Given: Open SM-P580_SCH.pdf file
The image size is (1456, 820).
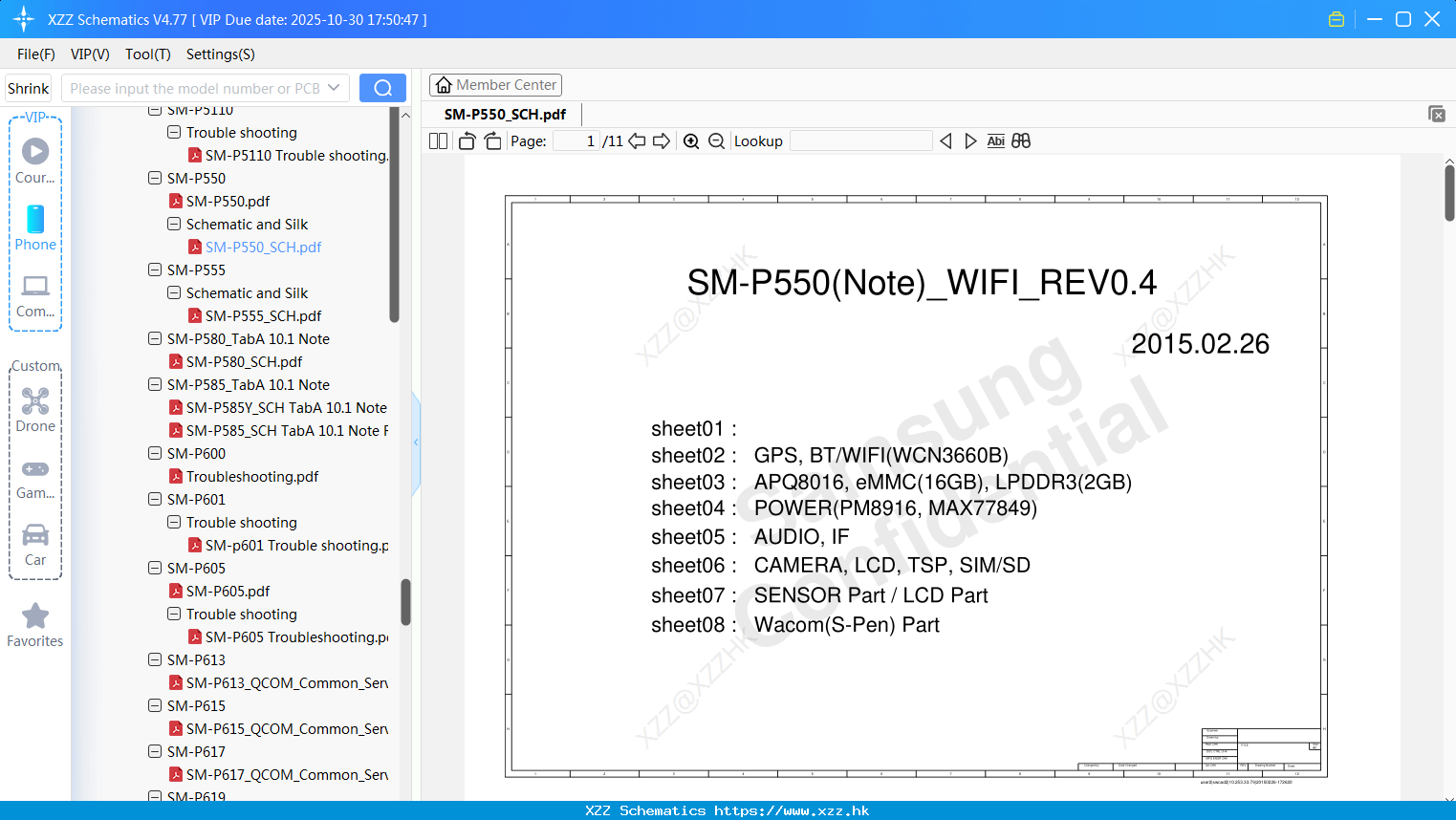Looking at the screenshot, I should [x=244, y=361].
